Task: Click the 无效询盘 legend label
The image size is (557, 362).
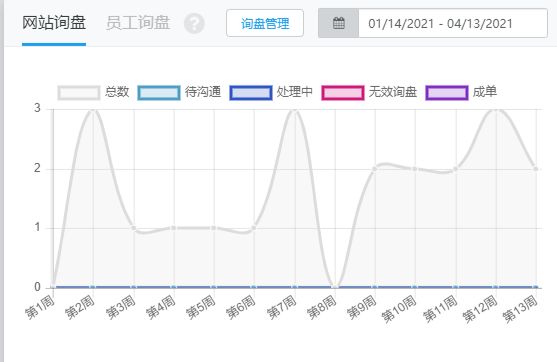Action: (x=393, y=92)
